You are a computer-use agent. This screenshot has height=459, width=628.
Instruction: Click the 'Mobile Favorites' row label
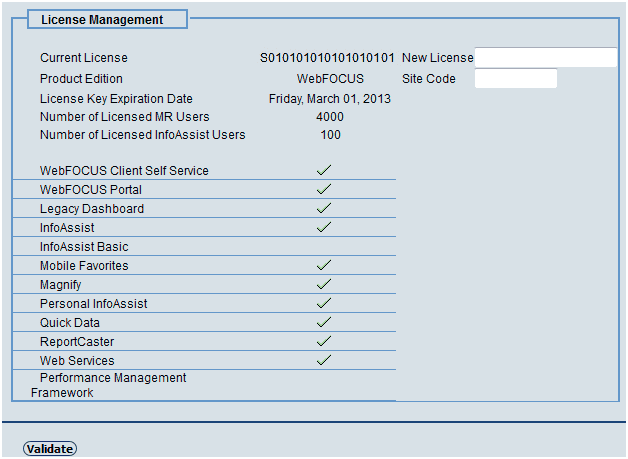pyautogui.click(x=84, y=266)
